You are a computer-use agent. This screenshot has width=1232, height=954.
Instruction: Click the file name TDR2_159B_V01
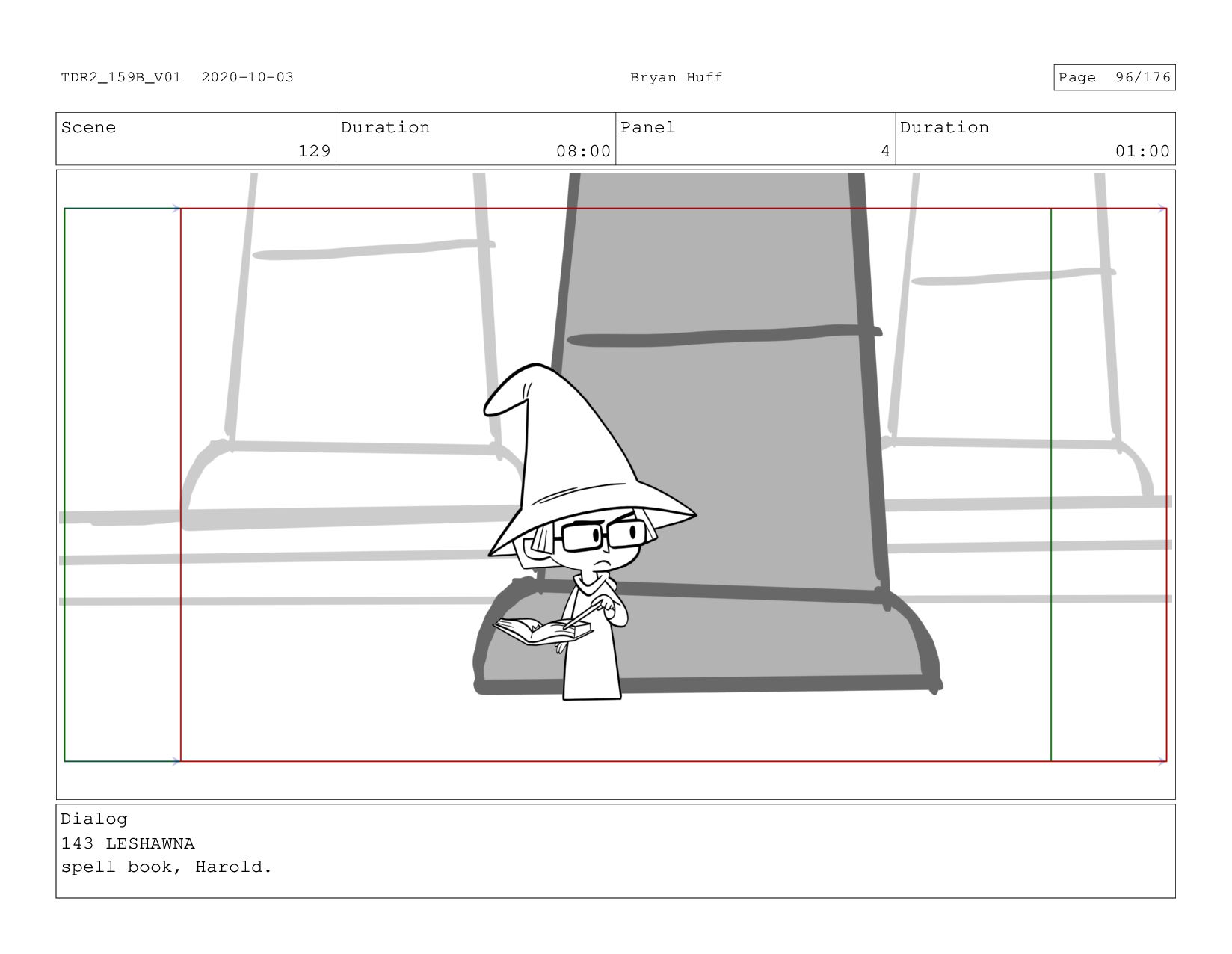[x=121, y=77]
